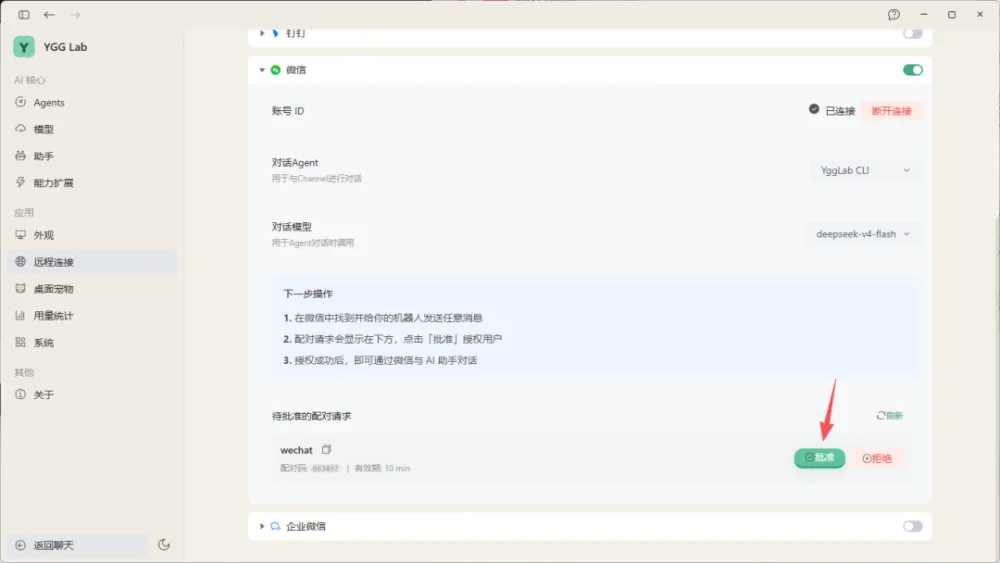This screenshot has width=1000, height=563.
Task: Click the YGG Lab logo icon
Action: coord(24,47)
